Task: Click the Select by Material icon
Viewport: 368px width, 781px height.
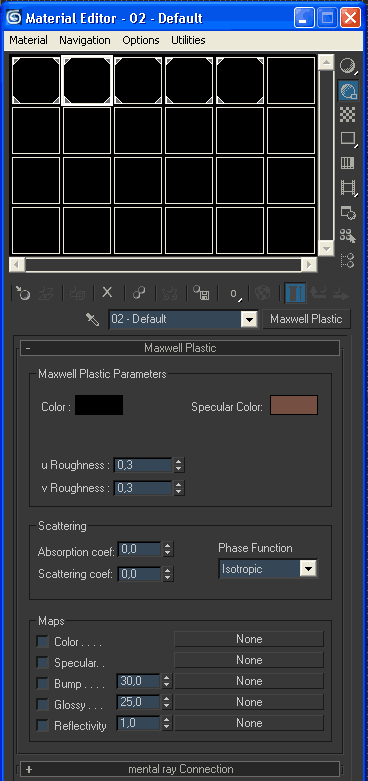Action: pos(348,236)
